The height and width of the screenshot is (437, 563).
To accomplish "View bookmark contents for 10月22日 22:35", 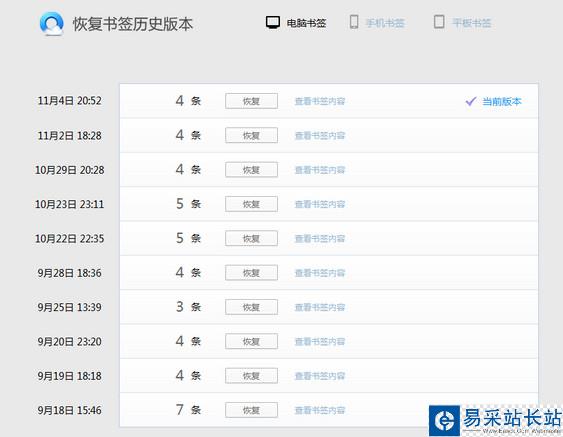I will [x=320, y=238].
